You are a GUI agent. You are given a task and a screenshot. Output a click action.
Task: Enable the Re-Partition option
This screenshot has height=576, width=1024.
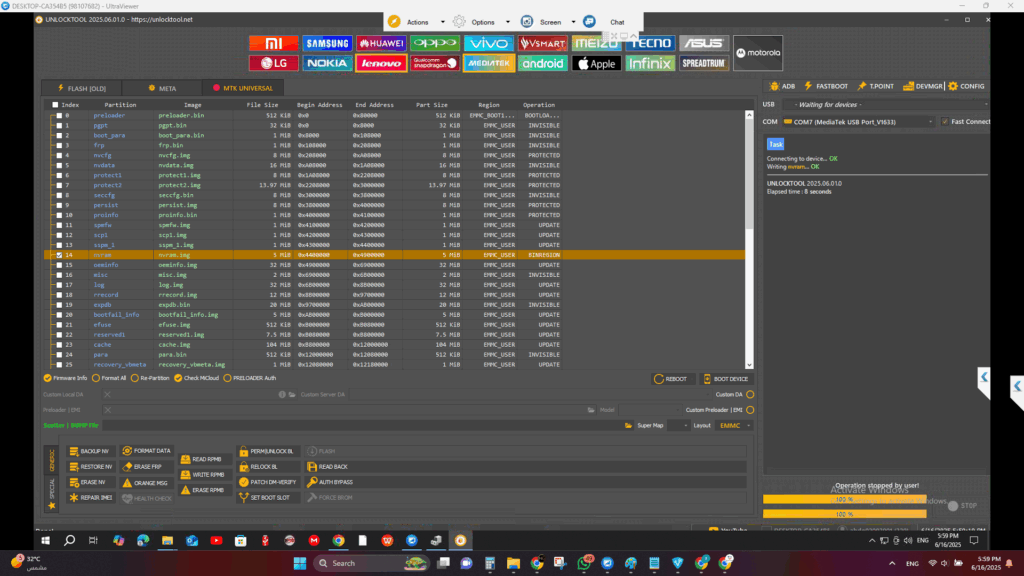pyautogui.click(x=135, y=378)
